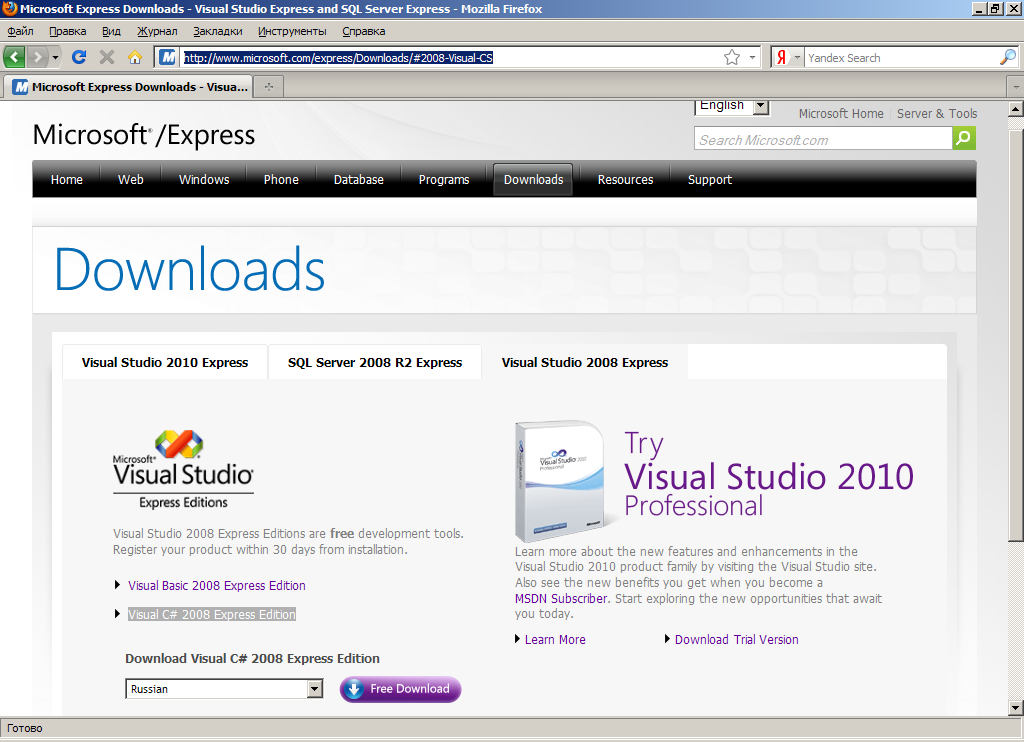Click the address bar URL field

coord(451,57)
